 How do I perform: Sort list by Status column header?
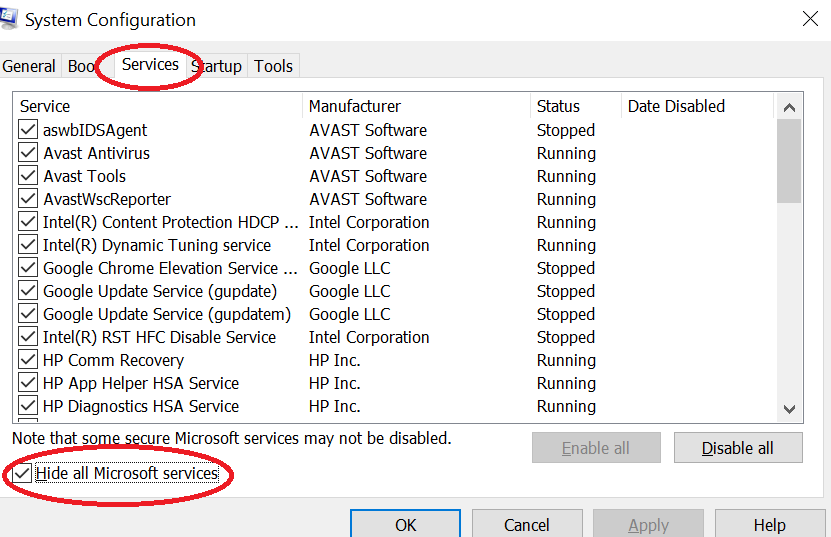(558, 106)
